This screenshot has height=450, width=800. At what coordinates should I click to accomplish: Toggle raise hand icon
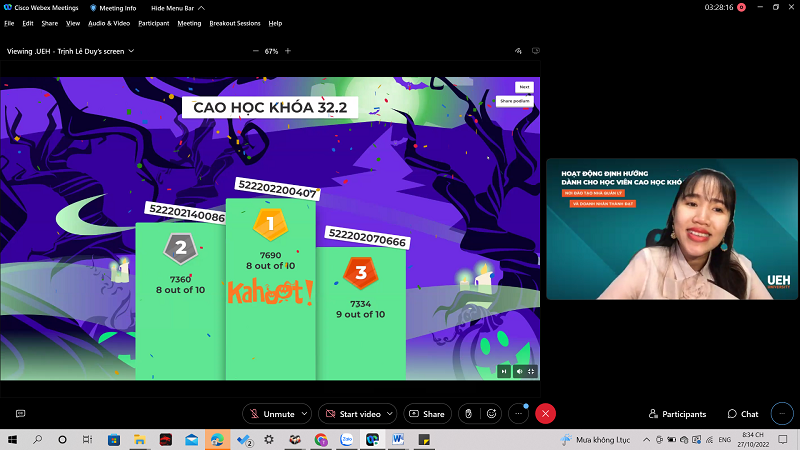468,414
